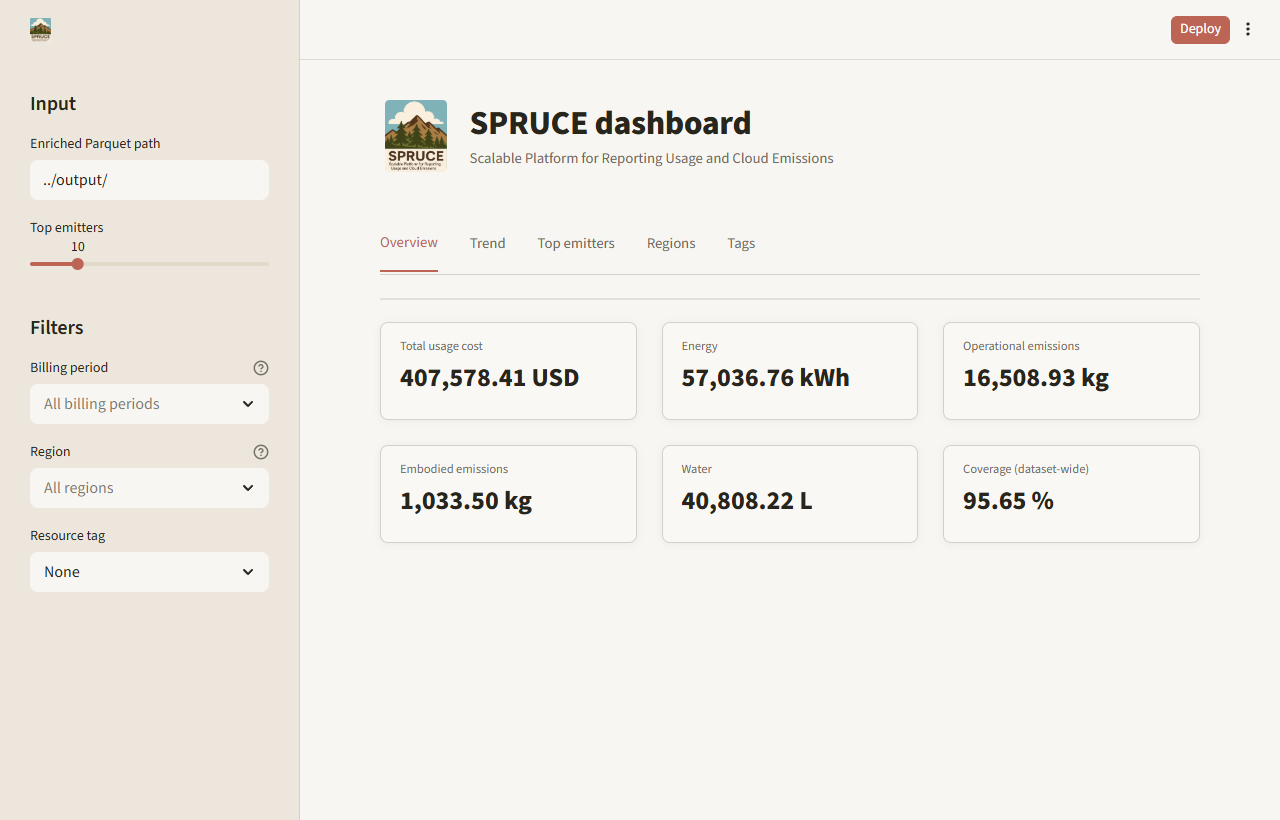The width and height of the screenshot is (1280, 820).
Task: Click the Filters section heading
Action: [57, 328]
